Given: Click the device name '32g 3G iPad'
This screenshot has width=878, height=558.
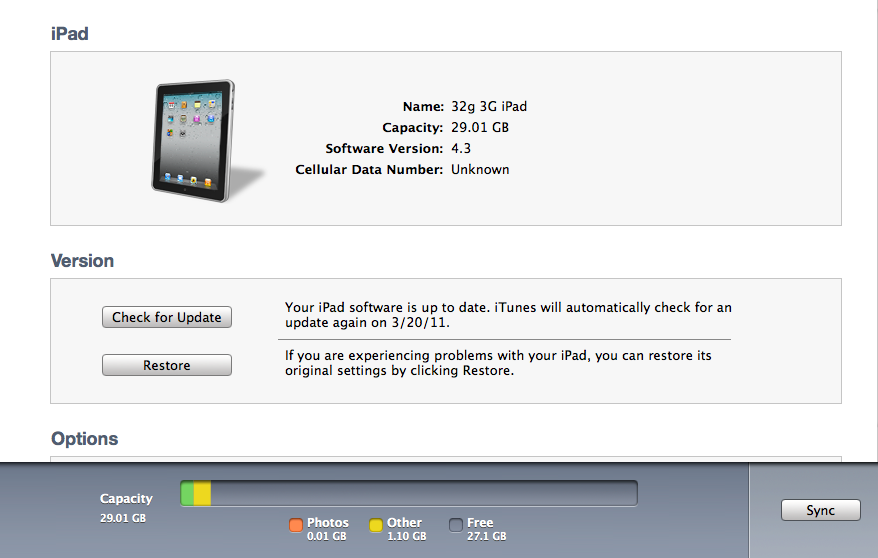Looking at the screenshot, I should (489, 106).
